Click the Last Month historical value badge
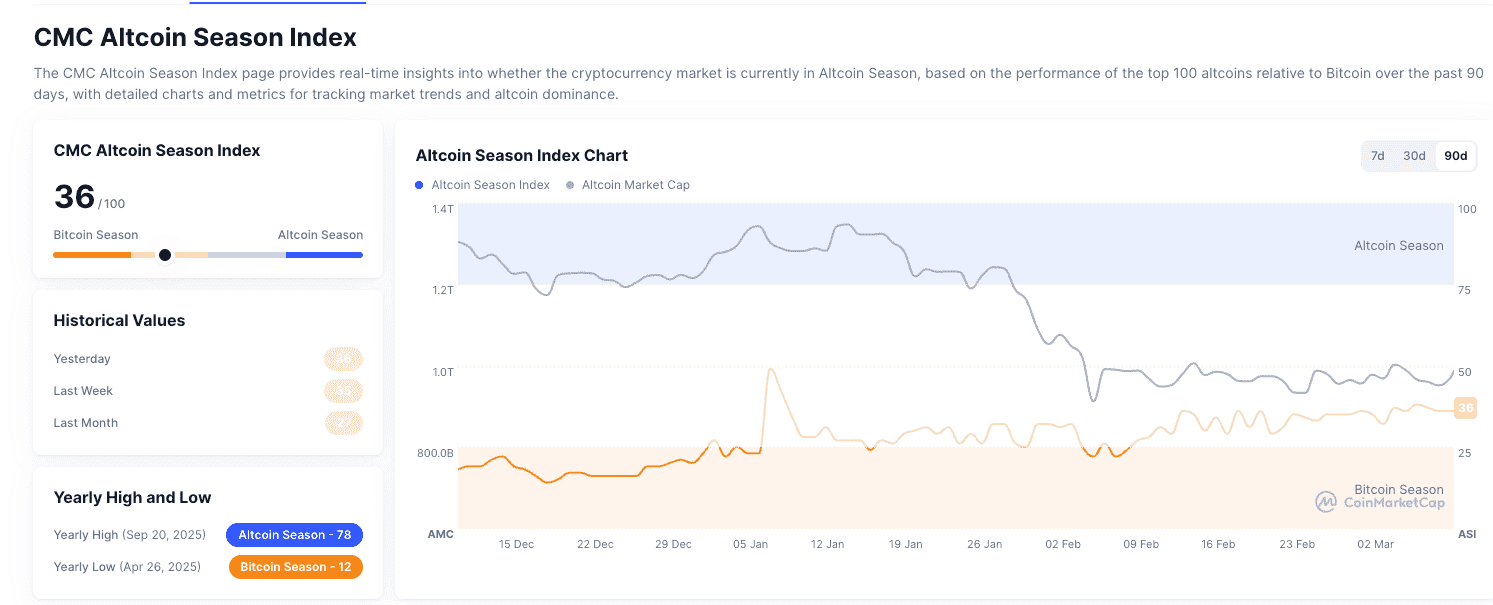 tap(343, 423)
